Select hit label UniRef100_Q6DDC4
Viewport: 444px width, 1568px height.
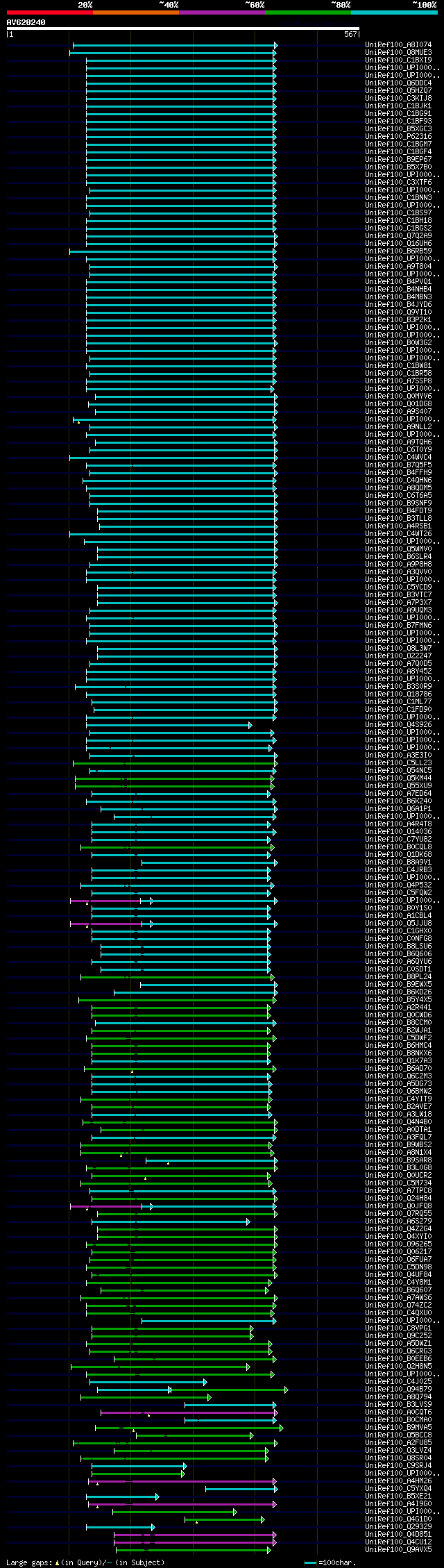(x=398, y=83)
